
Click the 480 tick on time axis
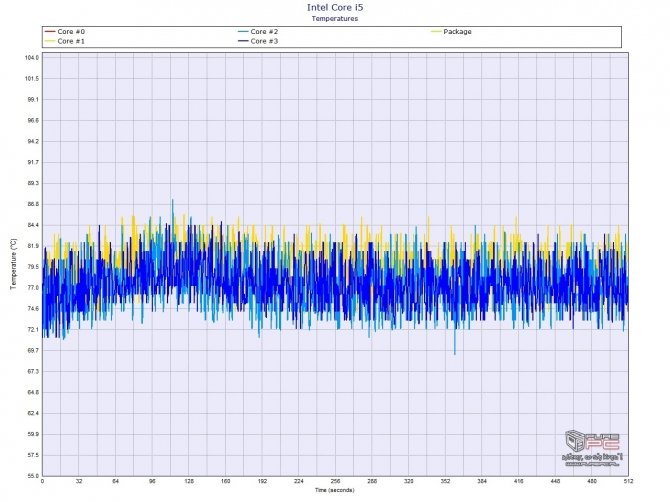[x=592, y=481]
